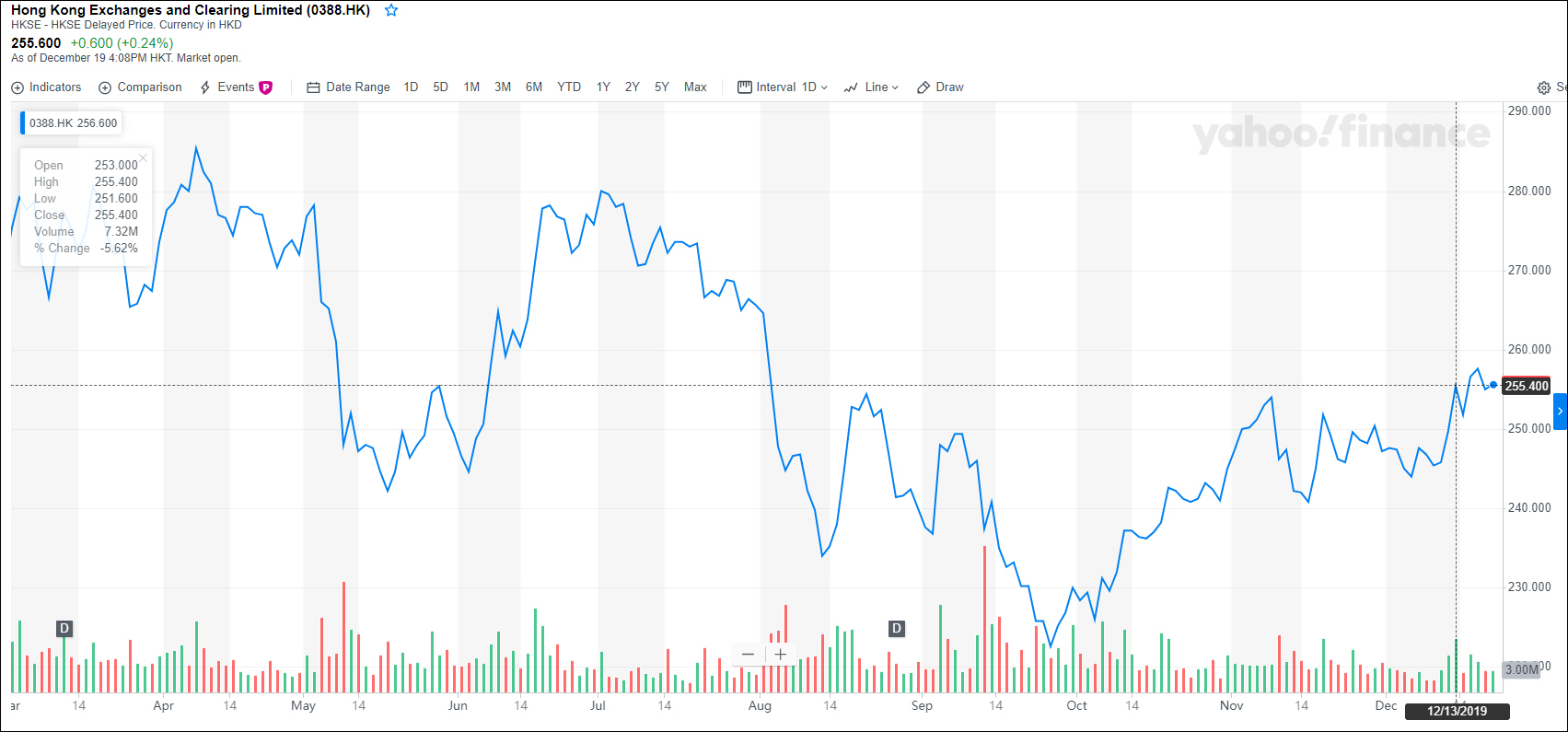The width and height of the screenshot is (1568, 732).
Task: Open the Indicators menu
Action: click(x=46, y=87)
